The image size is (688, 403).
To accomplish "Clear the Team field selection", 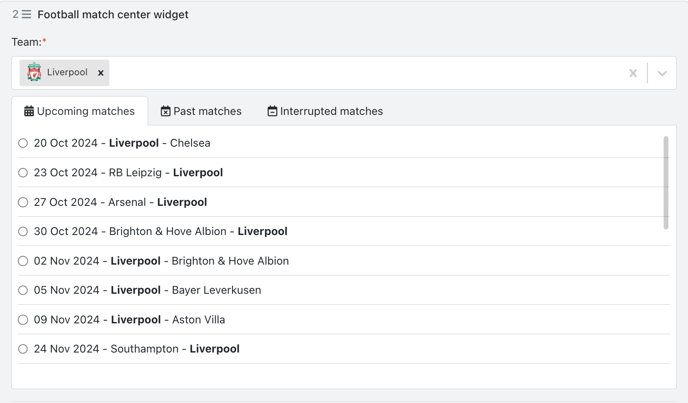I will (633, 73).
